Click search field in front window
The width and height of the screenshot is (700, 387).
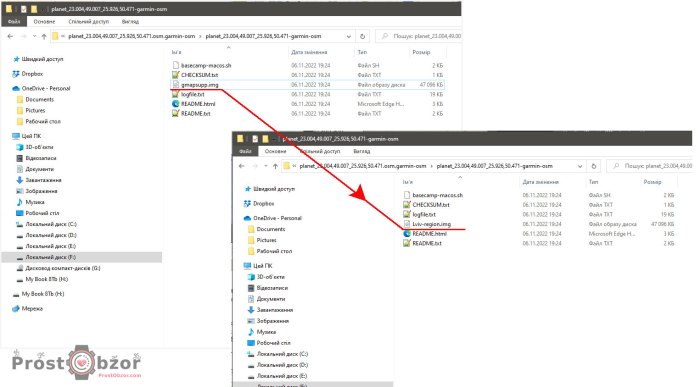[651, 166]
